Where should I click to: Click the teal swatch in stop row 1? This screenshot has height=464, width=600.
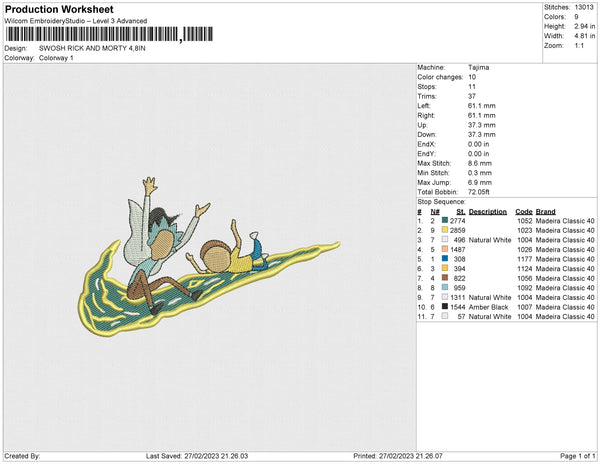click(x=445, y=221)
